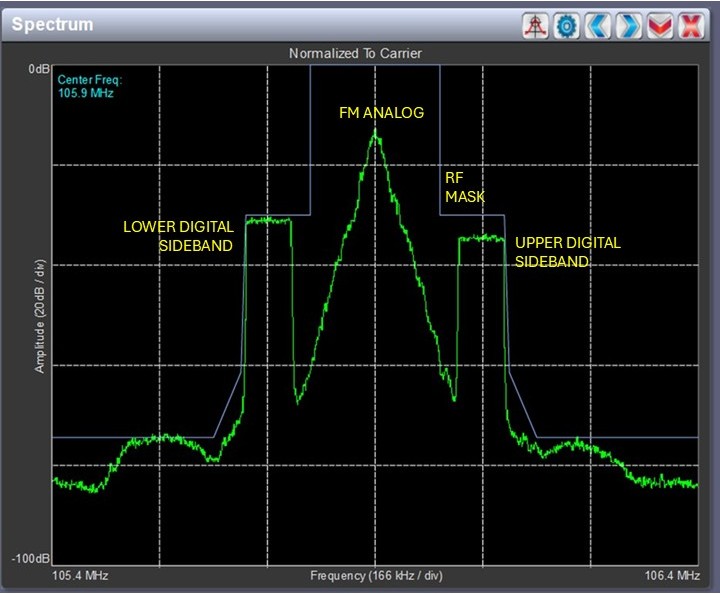
Task: Open spectrum settings via the gear icon
Action: click(567, 25)
